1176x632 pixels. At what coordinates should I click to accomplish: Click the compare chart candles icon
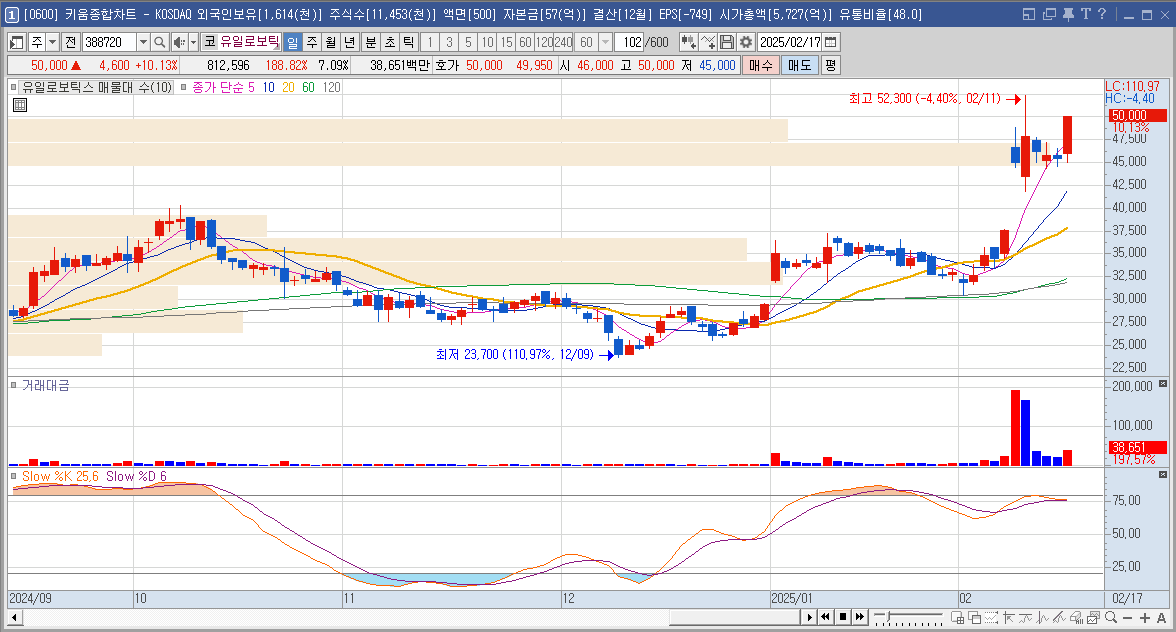click(x=688, y=43)
